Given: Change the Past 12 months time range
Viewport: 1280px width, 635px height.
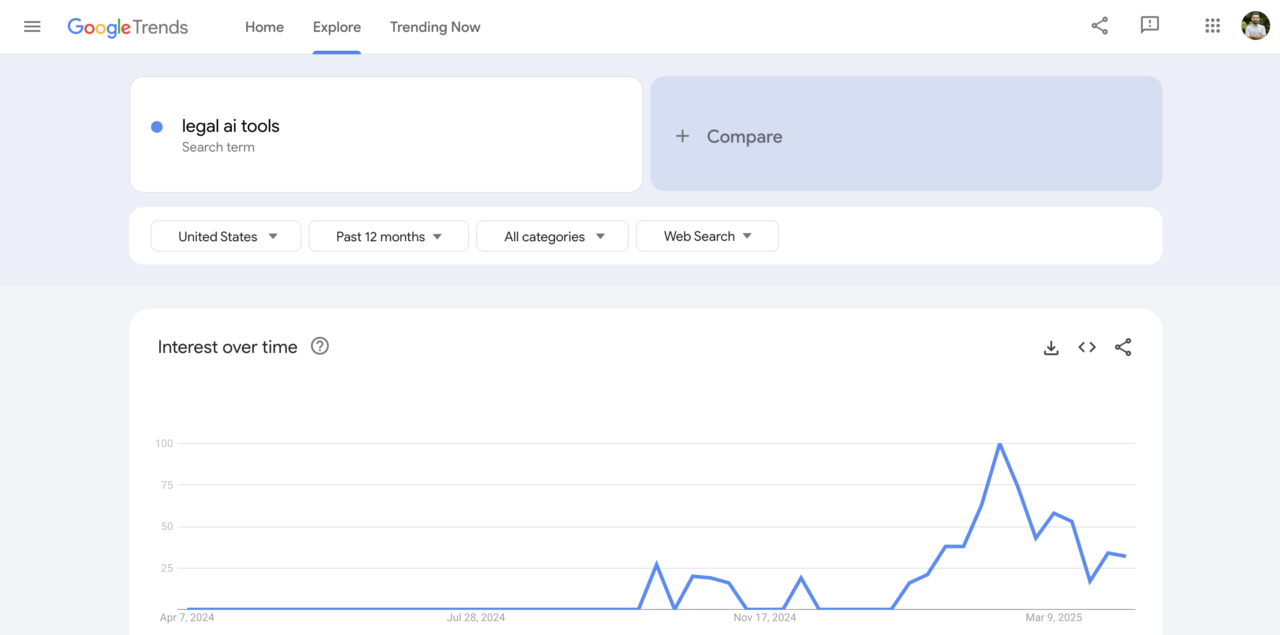Looking at the screenshot, I should 389,236.
